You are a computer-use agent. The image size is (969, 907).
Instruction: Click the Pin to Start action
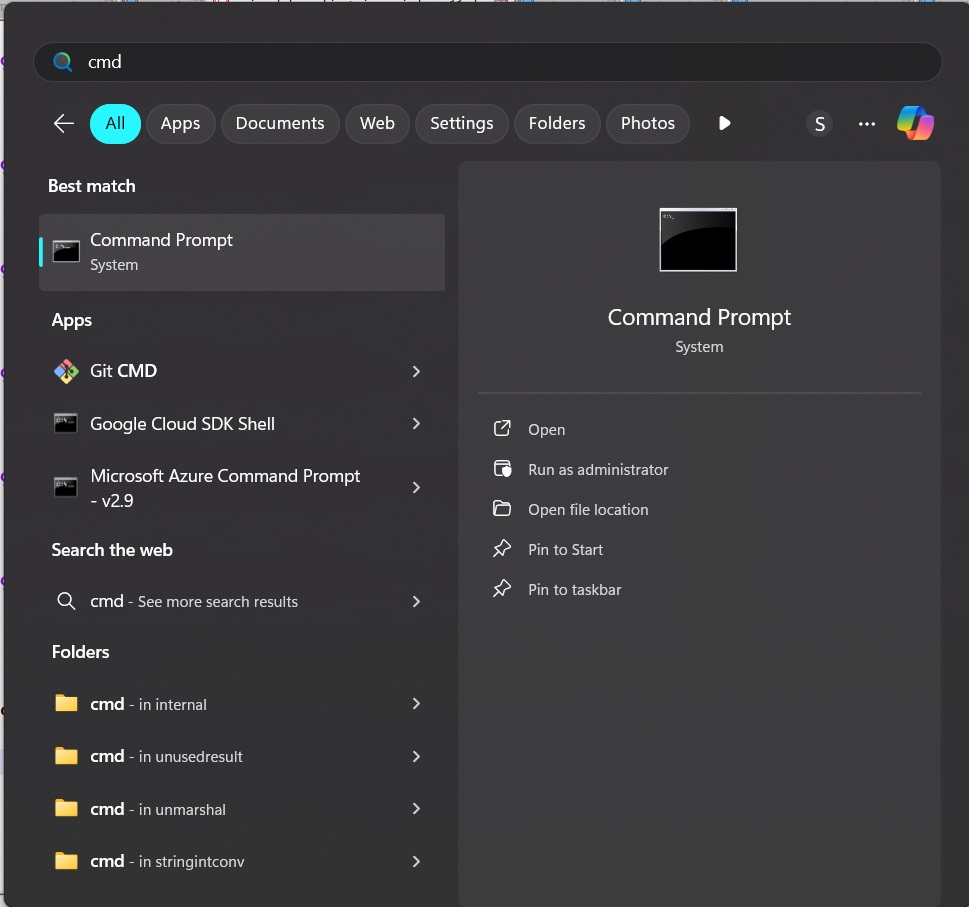pyautogui.click(x=564, y=549)
